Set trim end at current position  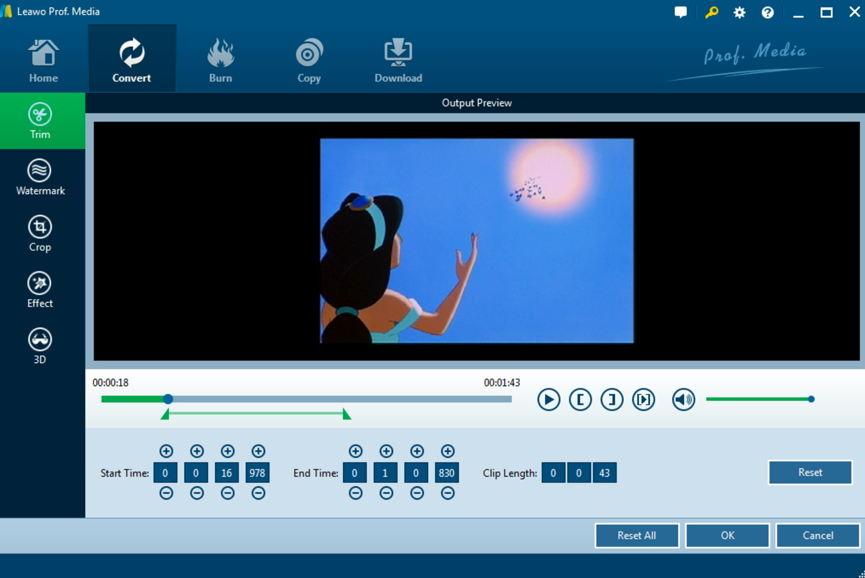[612, 399]
